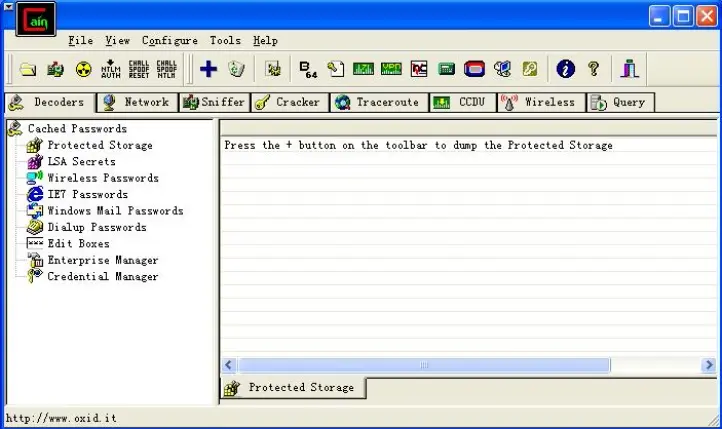Click the Cain logo in title bar
This screenshot has width=722, height=429.
[36, 19]
